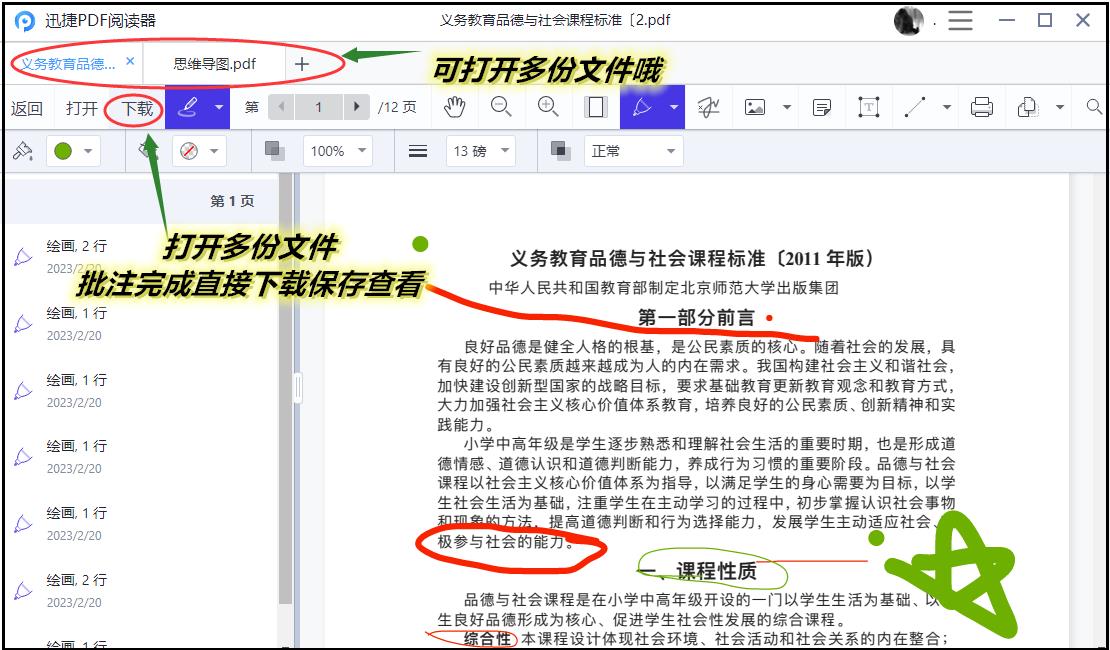1110x650 pixels.
Task: Click the annotation panel scrollbar
Action: (285, 389)
